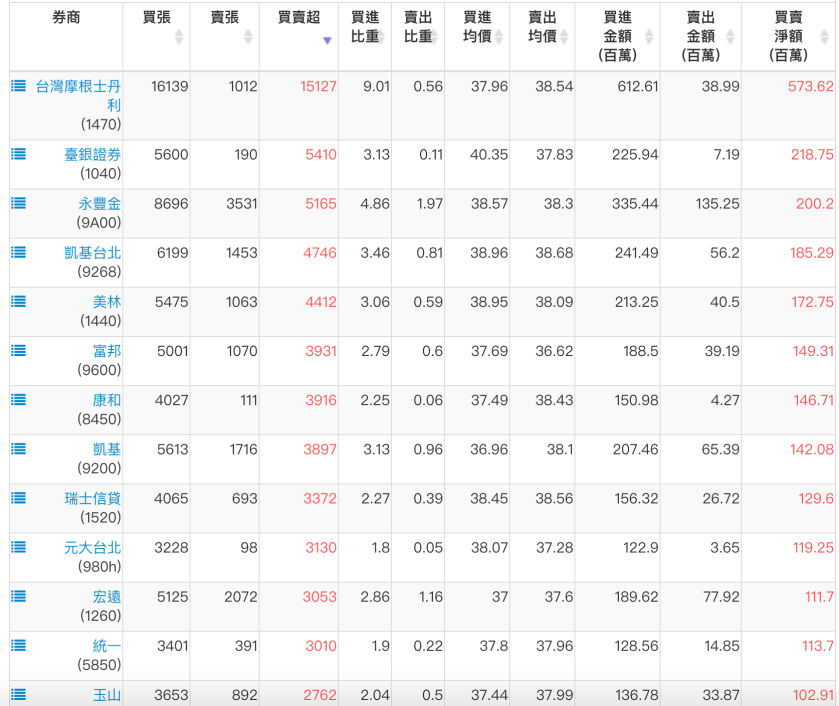The width and height of the screenshot is (839, 706).
Task: Click the detail icon next to 玉山
Action: tap(17, 694)
